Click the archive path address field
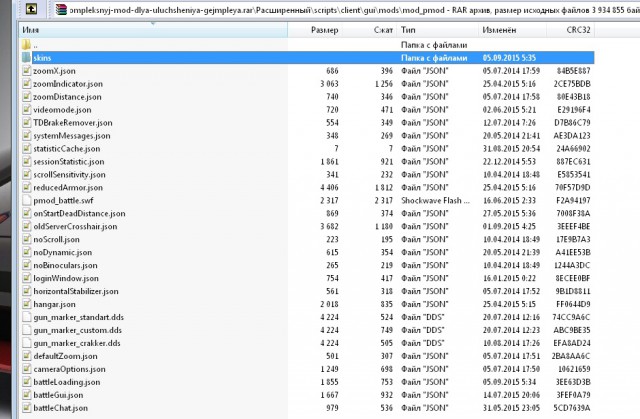This screenshot has height=419, width=640. [x=346, y=9]
